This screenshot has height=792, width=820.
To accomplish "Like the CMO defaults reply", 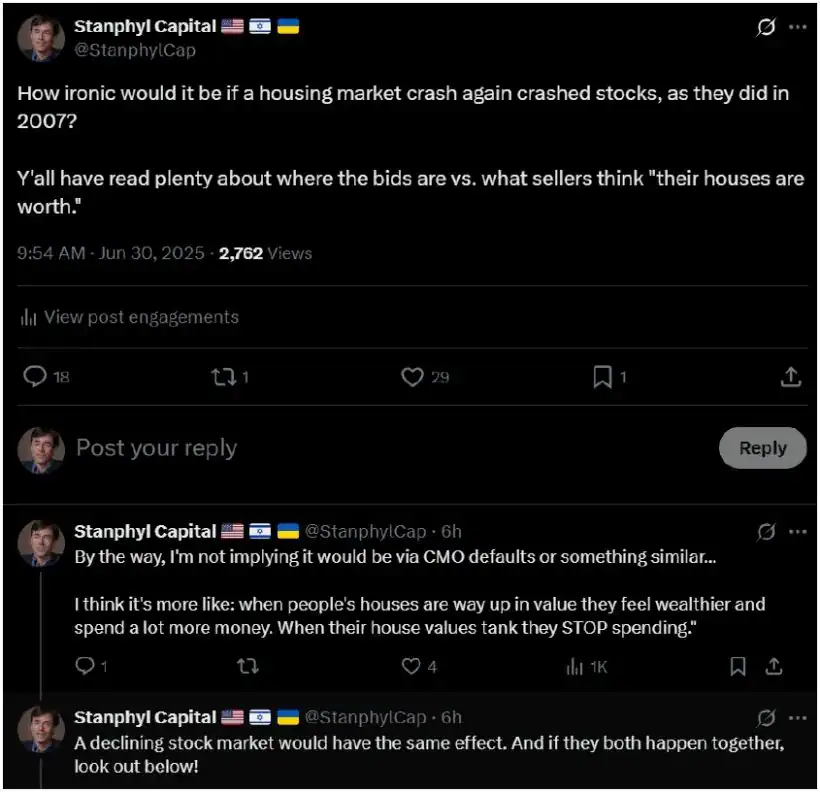I will [409, 666].
